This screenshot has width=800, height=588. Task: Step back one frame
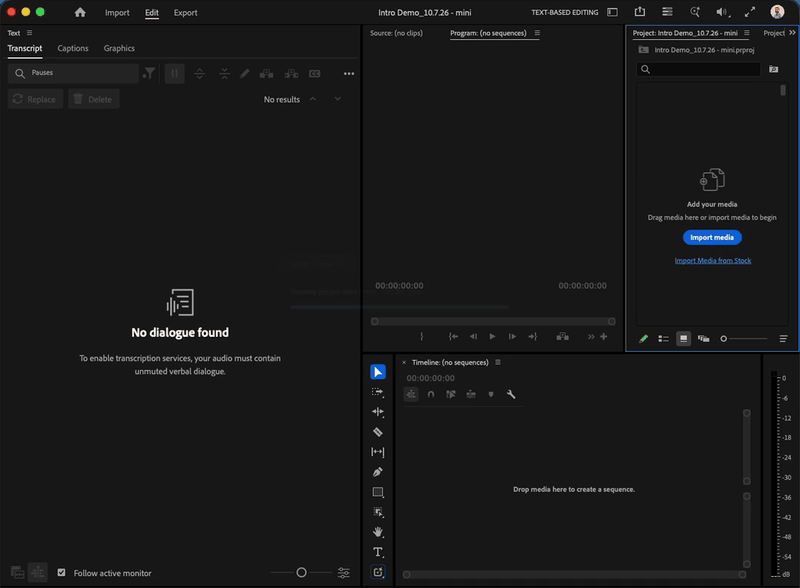[473, 336]
